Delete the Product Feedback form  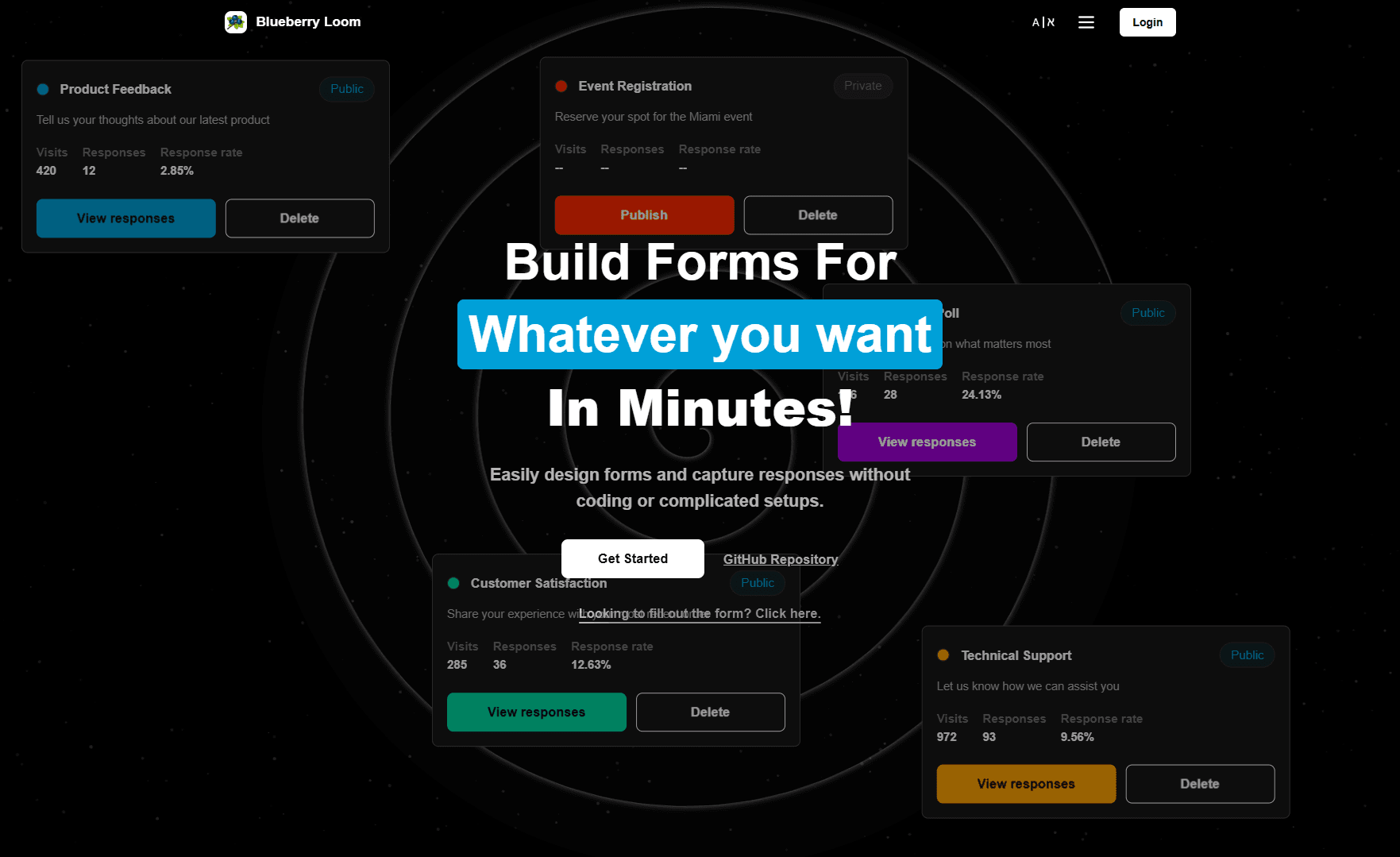click(x=299, y=218)
